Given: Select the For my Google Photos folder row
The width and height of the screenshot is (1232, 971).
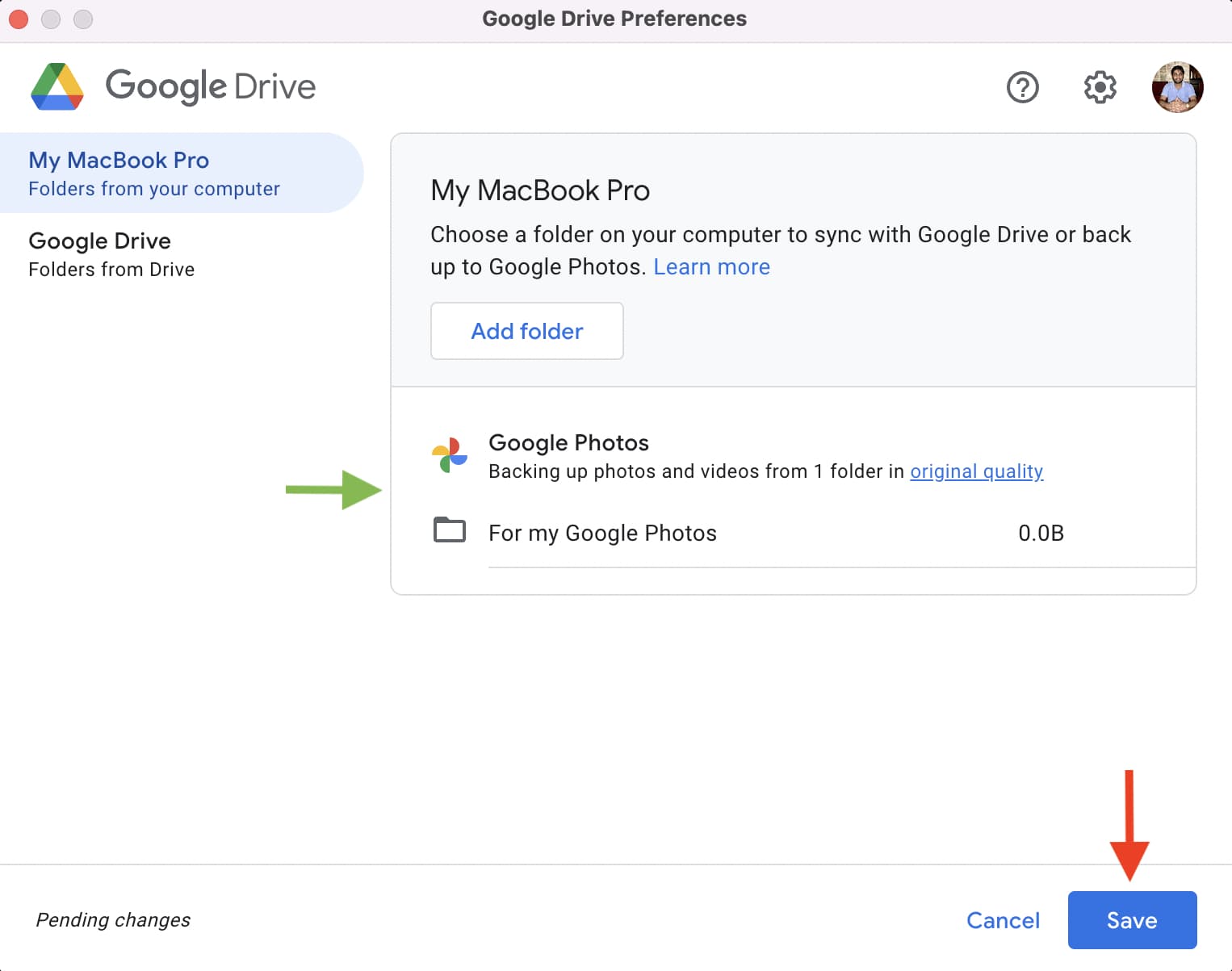Looking at the screenshot, I should pyautogui.click(x=814, y=533).
